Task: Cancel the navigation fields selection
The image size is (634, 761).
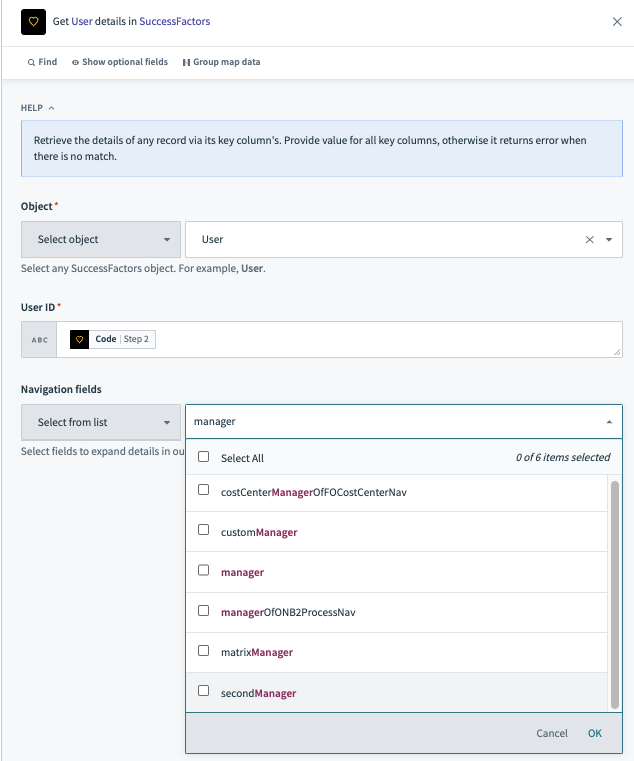Action: [551, 733]
